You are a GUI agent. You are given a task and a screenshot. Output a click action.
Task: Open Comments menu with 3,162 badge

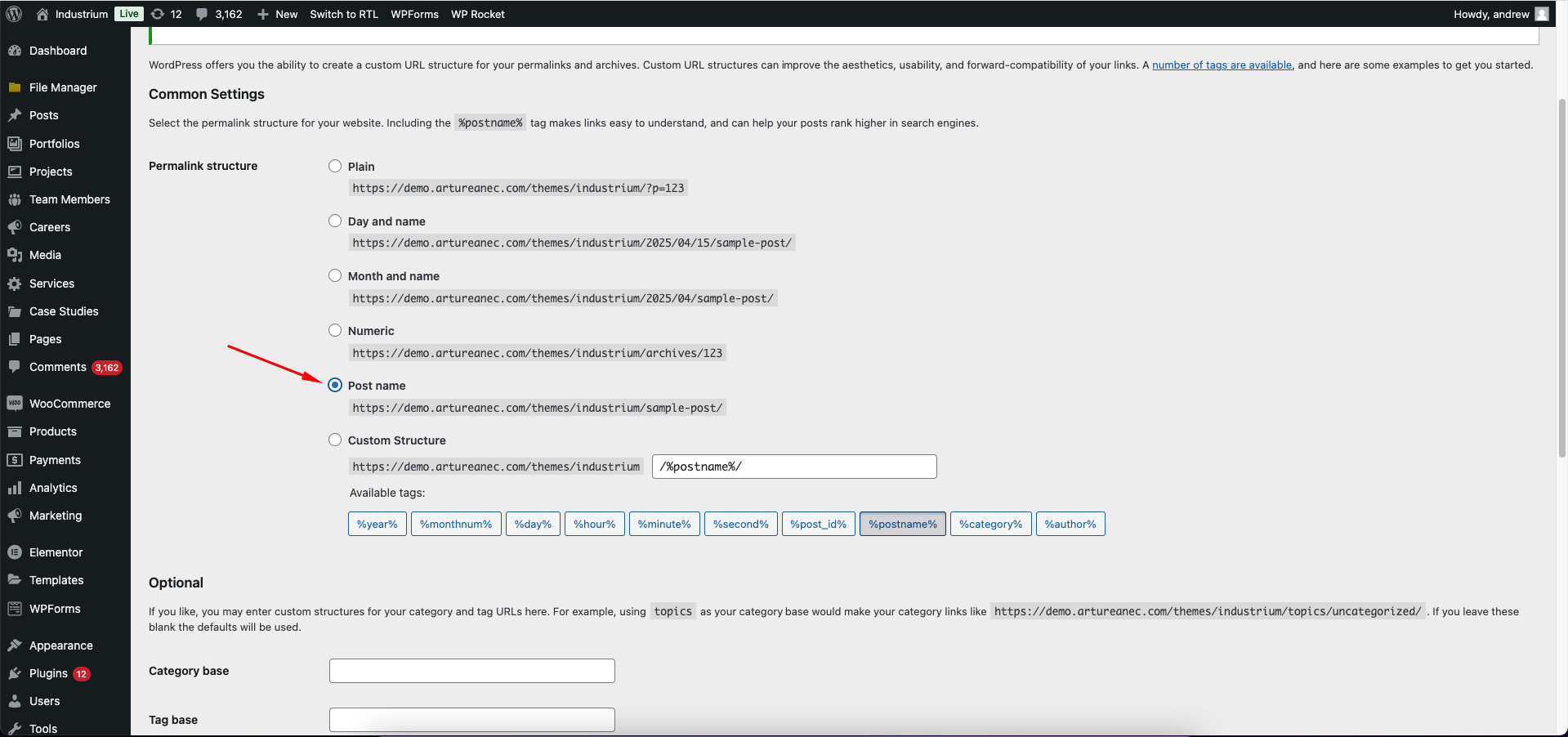(65, 367)
